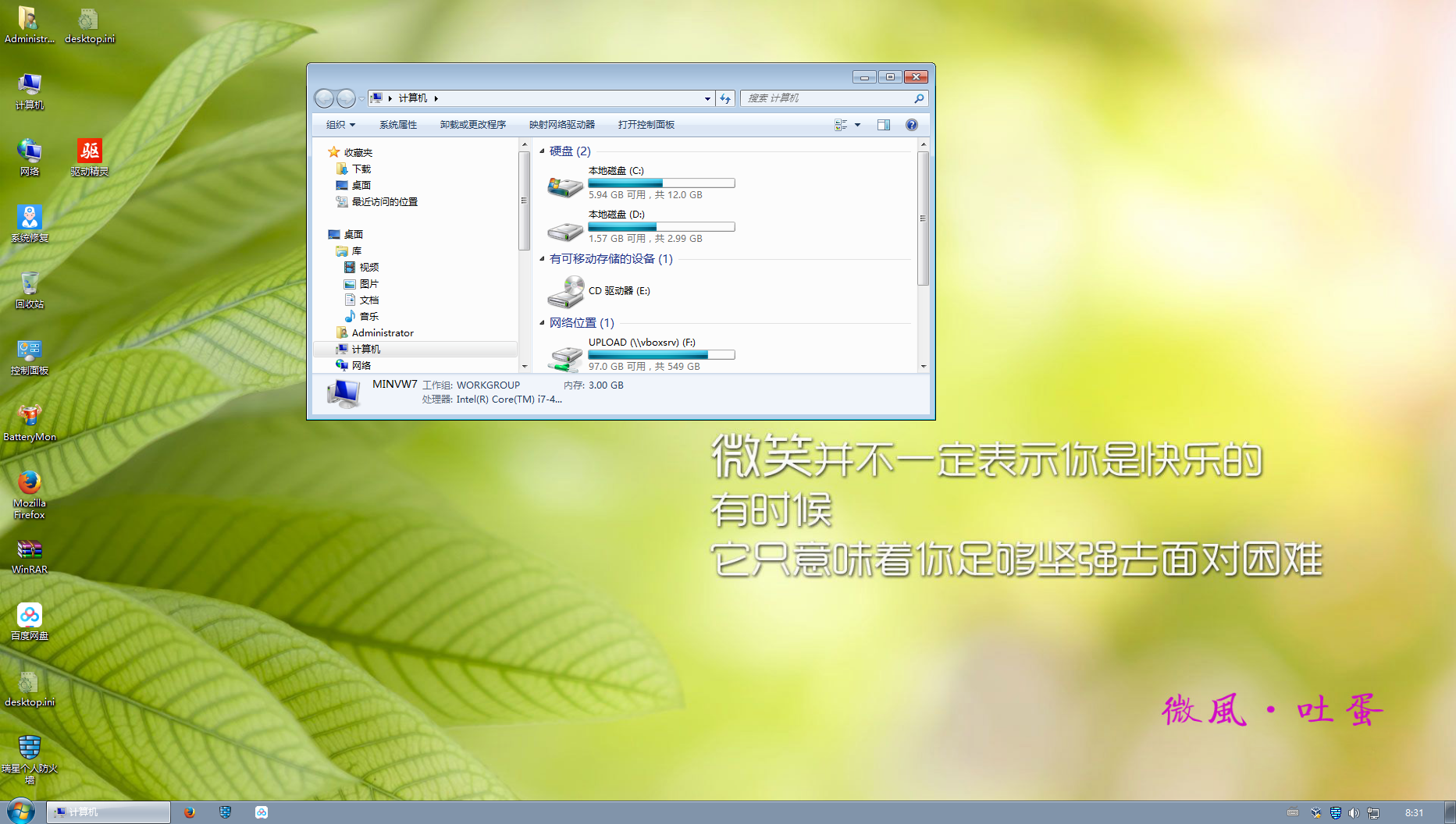1456x824 pixels.
Task: Open UPLOAD network drive F: icon
Action: click(565, 357)
